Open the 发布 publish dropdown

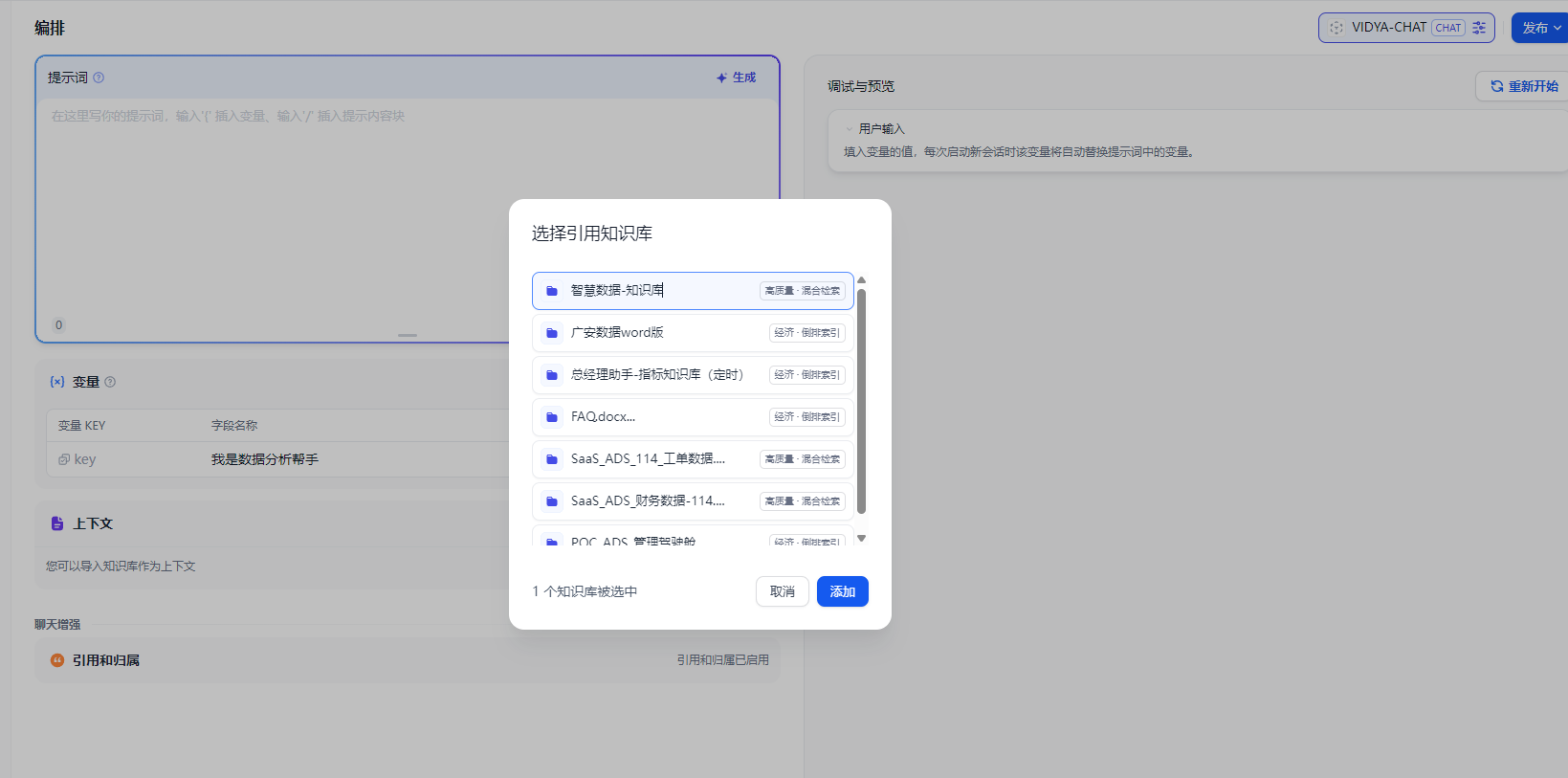1540,28
